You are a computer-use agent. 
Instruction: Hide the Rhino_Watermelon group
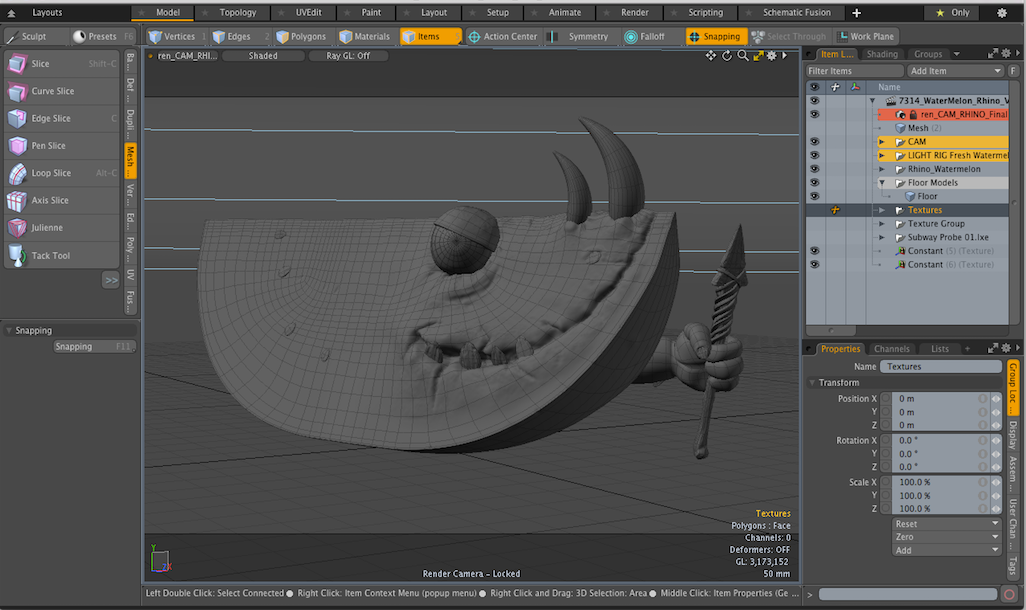click(x=815, y=169)
